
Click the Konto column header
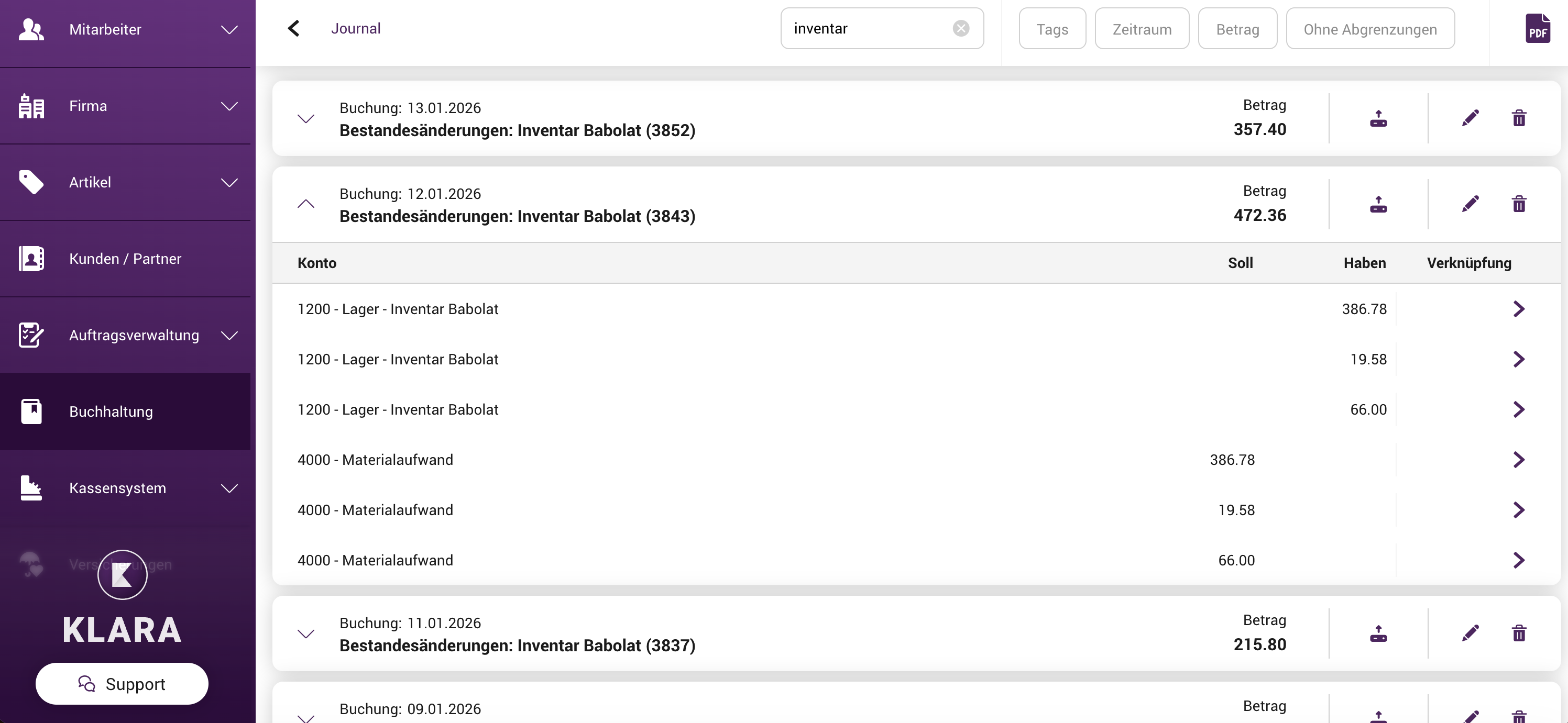pos(316,263)
